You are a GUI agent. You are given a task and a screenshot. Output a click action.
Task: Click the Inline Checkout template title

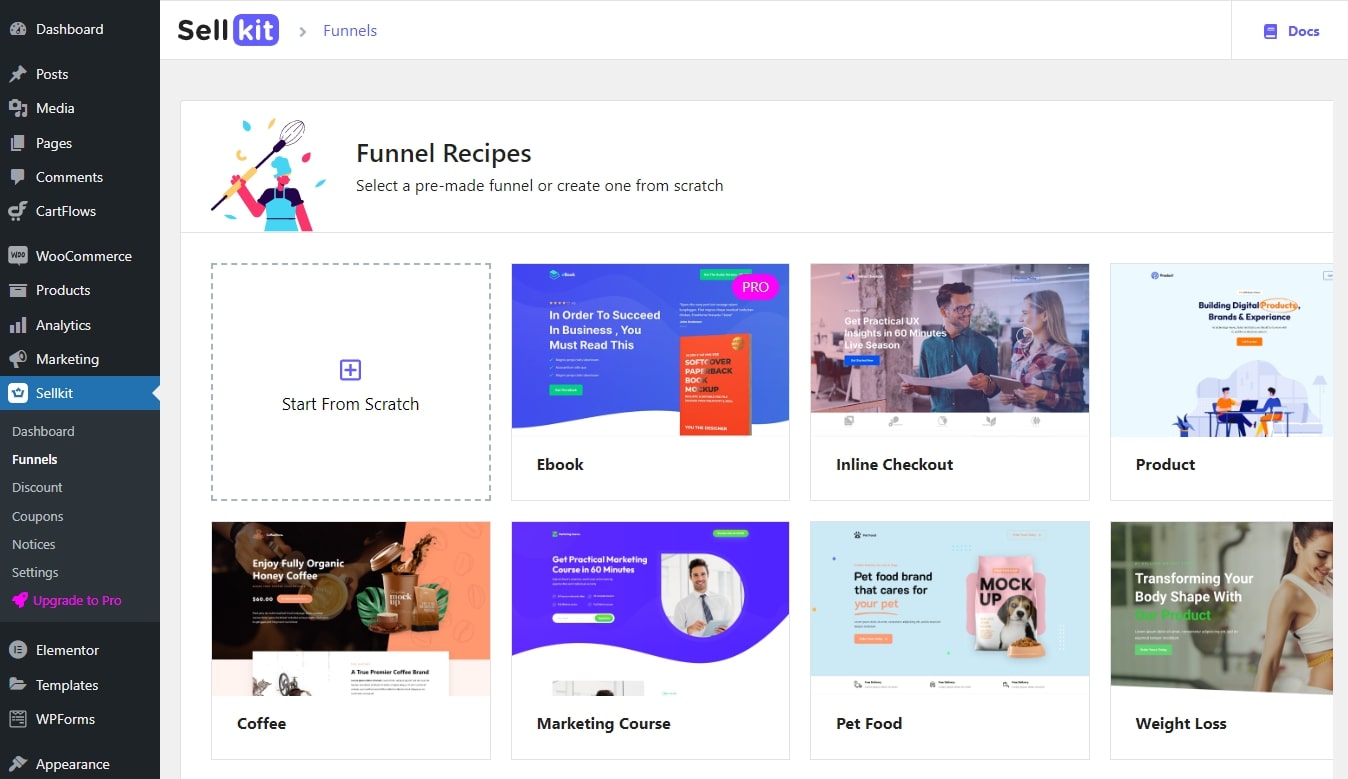895,464
